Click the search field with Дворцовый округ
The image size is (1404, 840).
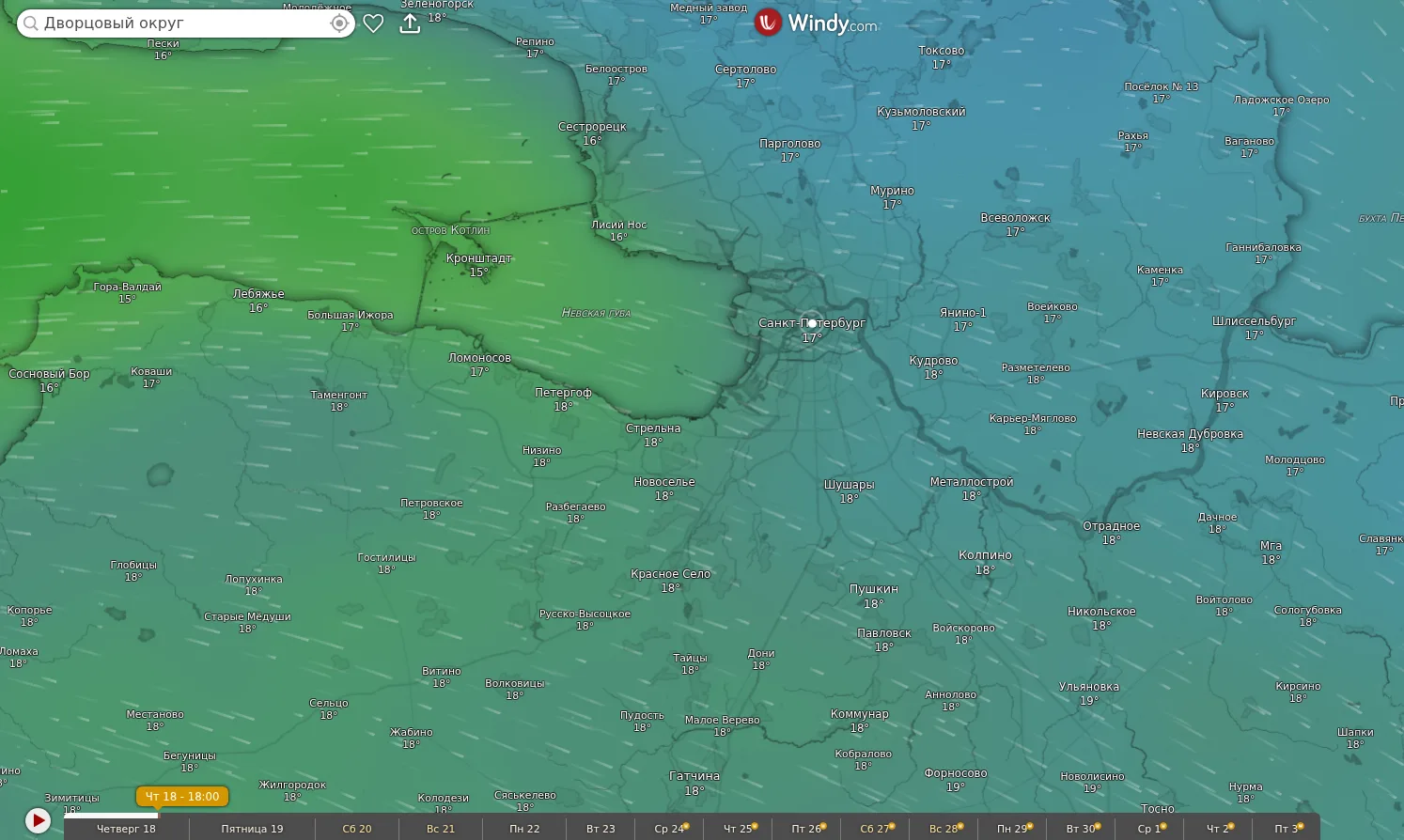pyautogui.click(x=186, y=23)
